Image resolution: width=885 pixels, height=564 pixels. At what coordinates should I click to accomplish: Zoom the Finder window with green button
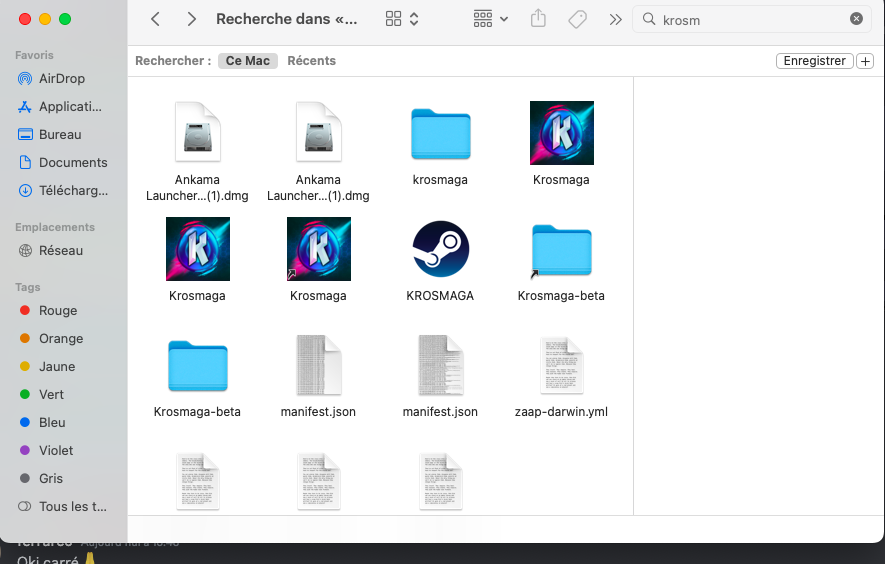point(65,19)
